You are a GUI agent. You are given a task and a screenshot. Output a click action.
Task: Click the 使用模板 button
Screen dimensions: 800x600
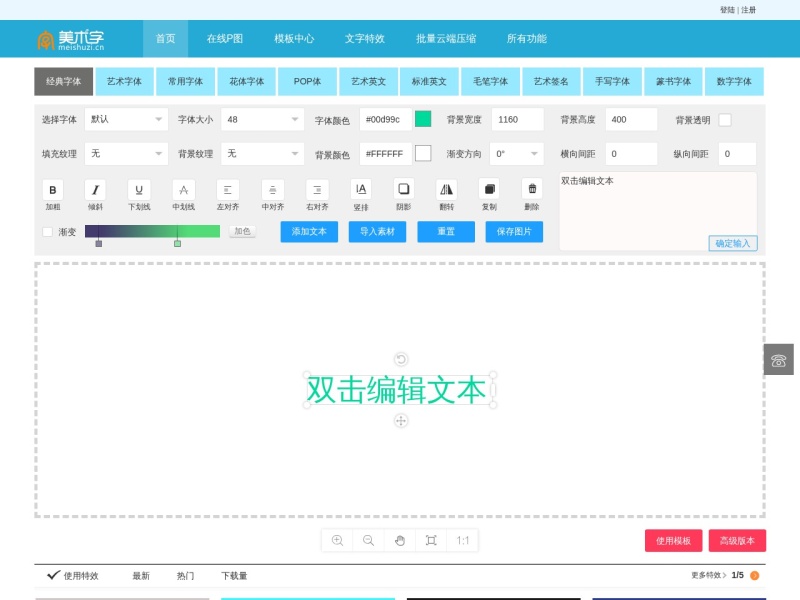(x=673, y=541)
